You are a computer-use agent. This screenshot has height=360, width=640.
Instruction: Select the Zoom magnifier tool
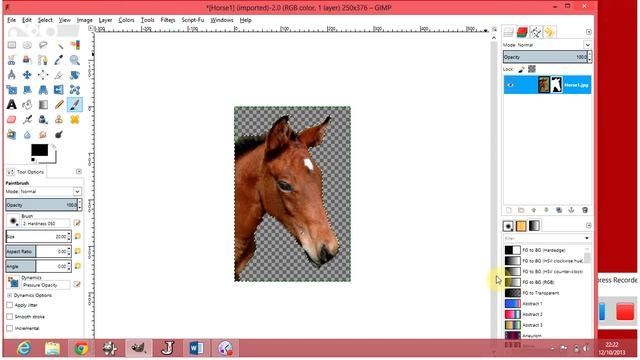coord(75,60)
